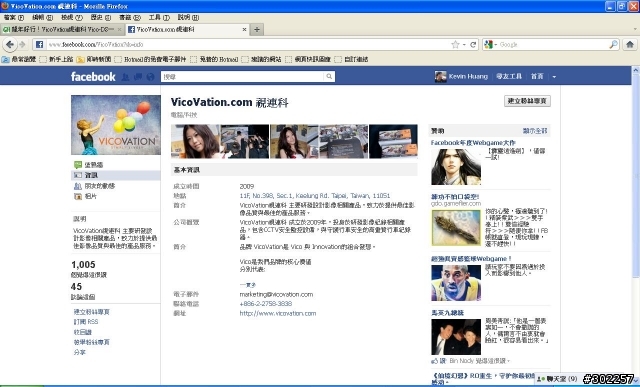
Task: Reload the page with refresh icon
Action: 473,44
